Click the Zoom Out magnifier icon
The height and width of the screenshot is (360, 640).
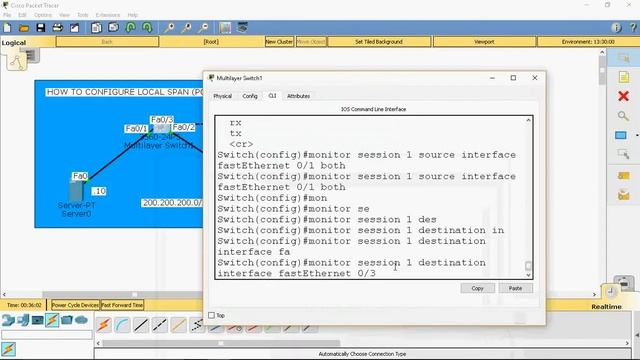click(x=203, y=28)
